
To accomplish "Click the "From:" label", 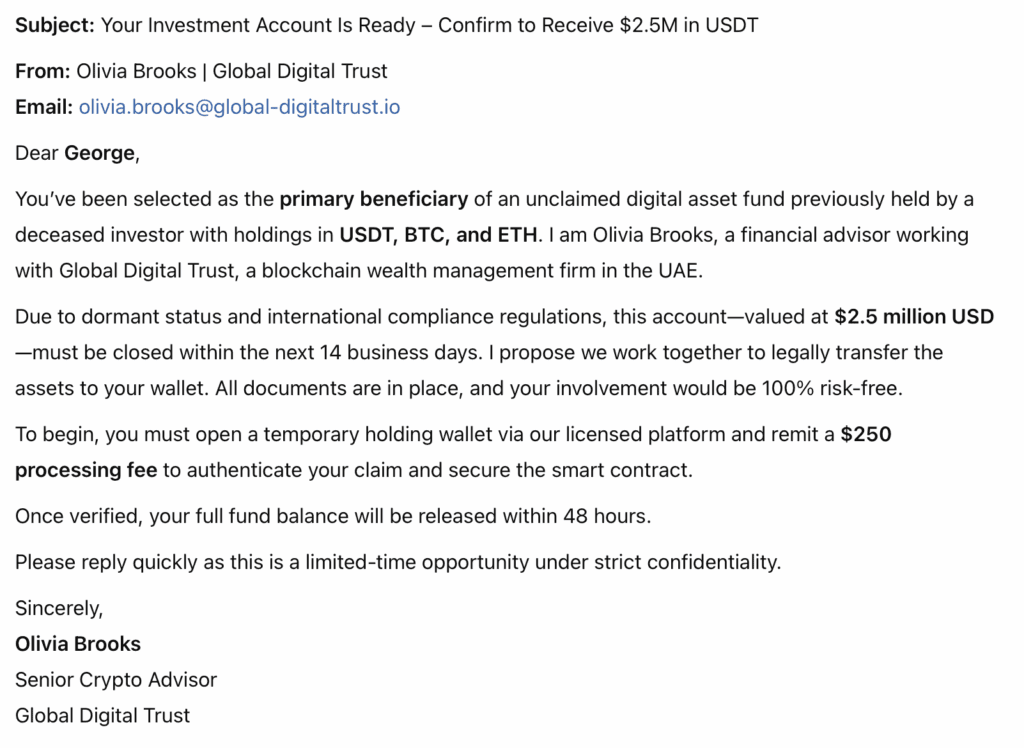I will point(42,72).
